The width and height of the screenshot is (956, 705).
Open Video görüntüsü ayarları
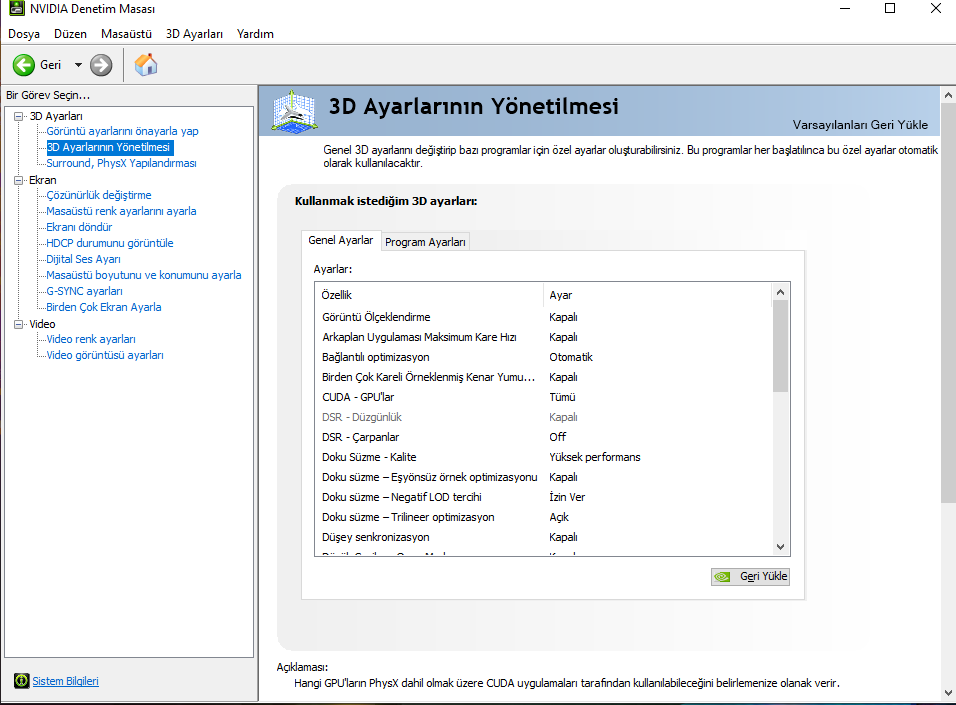click(105, 355)
